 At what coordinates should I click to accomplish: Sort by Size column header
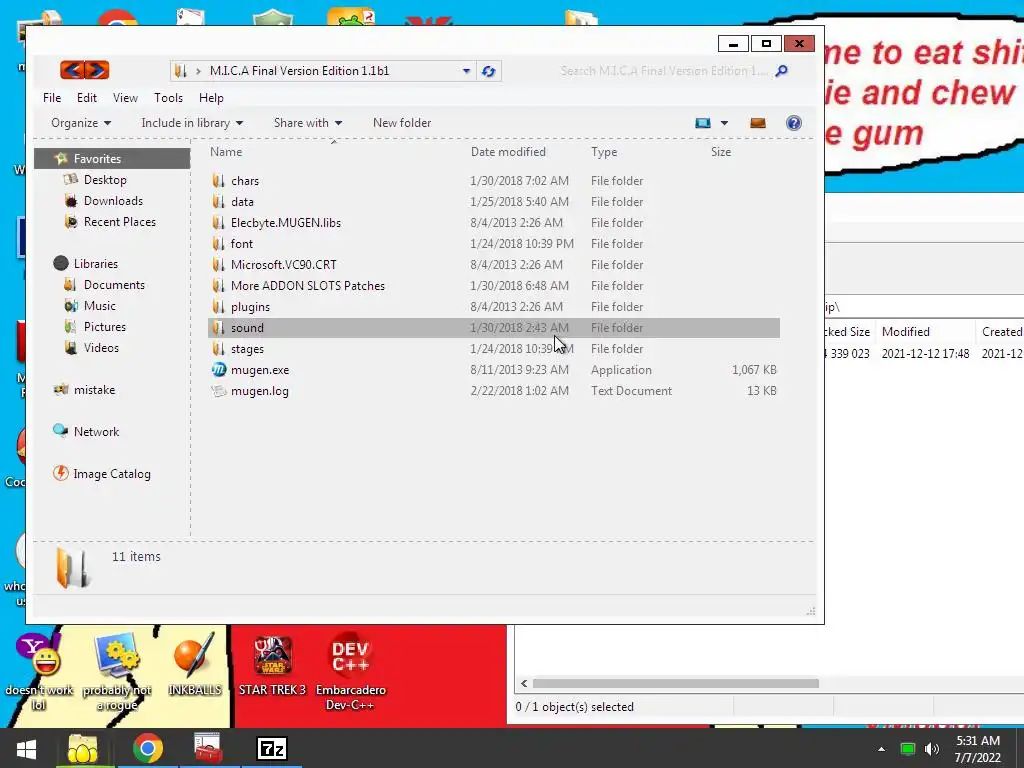tap(721, 152)
